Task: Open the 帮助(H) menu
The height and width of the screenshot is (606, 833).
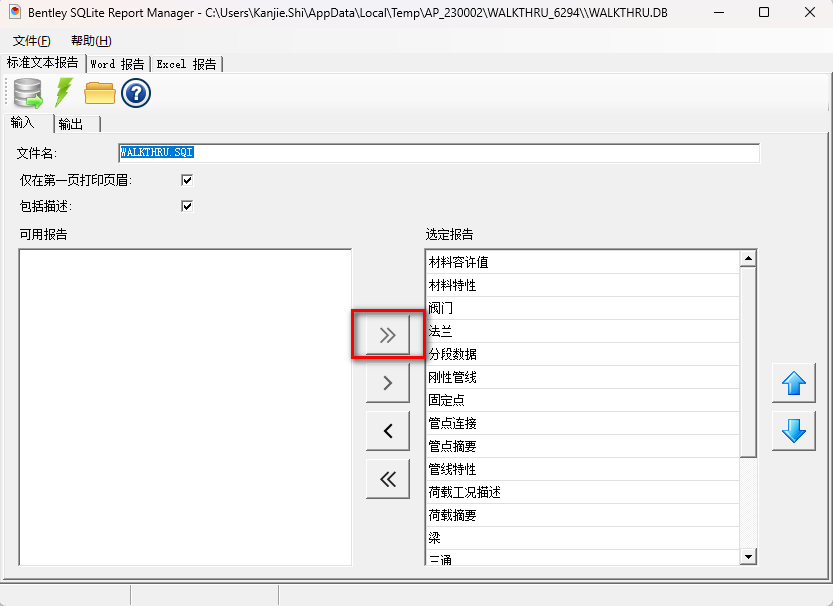Action: (91, 41)
